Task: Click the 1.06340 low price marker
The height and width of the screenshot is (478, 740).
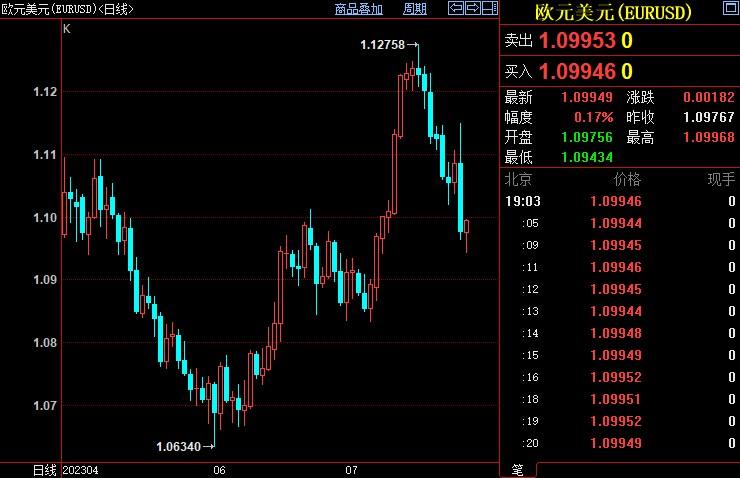Action: click(x=178, y=446)
